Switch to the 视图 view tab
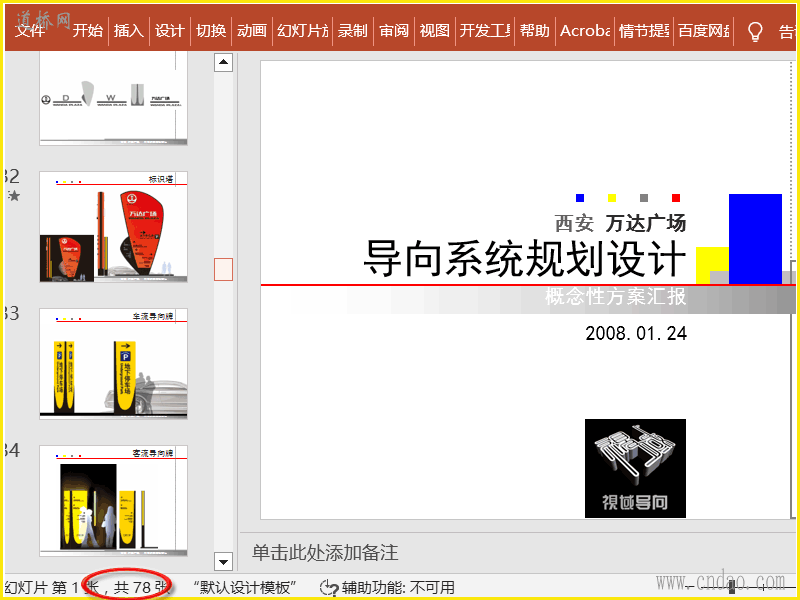 coord(435,31)
